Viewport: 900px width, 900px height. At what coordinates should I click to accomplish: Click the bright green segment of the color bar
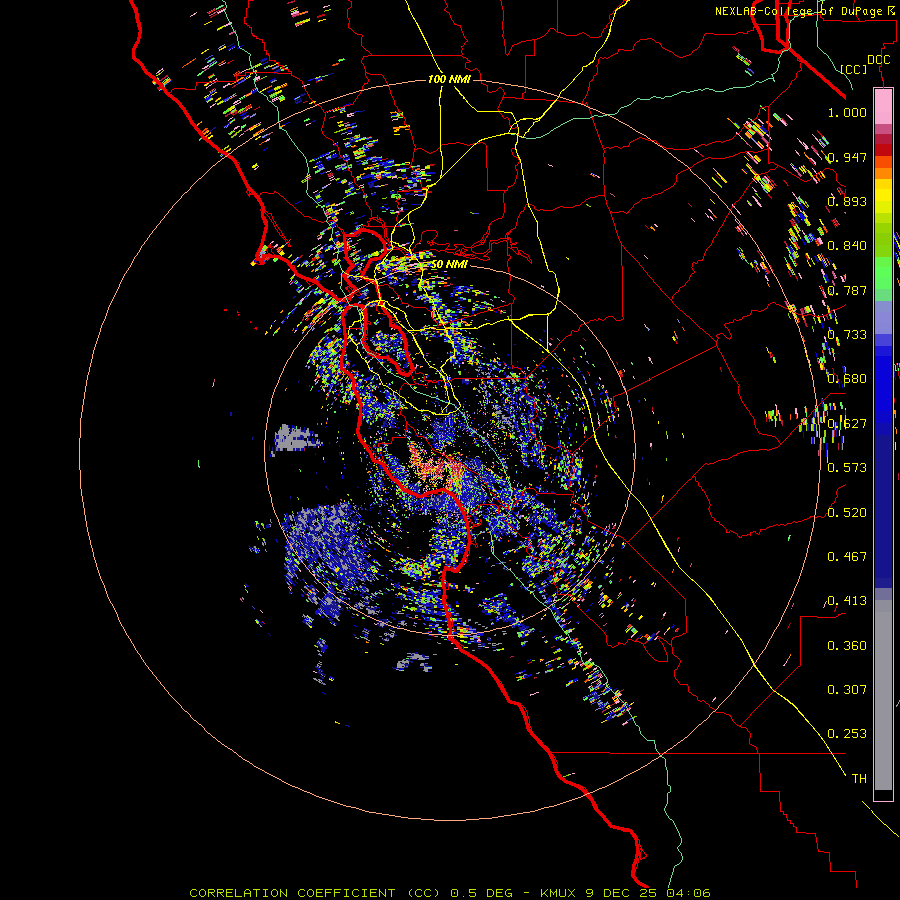point(883,273)
